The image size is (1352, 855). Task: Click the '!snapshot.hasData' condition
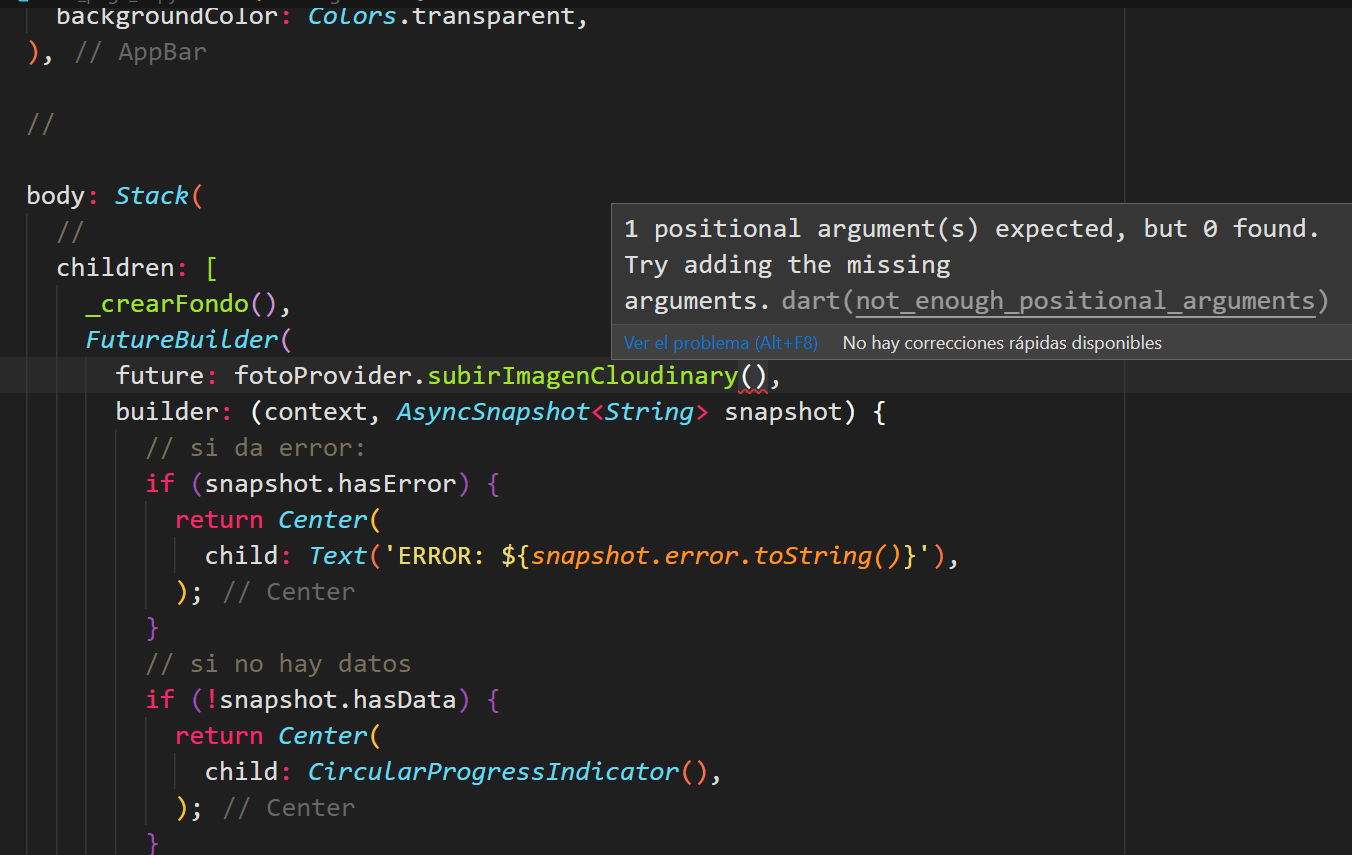pyautogui.click(x=330, y=699)
